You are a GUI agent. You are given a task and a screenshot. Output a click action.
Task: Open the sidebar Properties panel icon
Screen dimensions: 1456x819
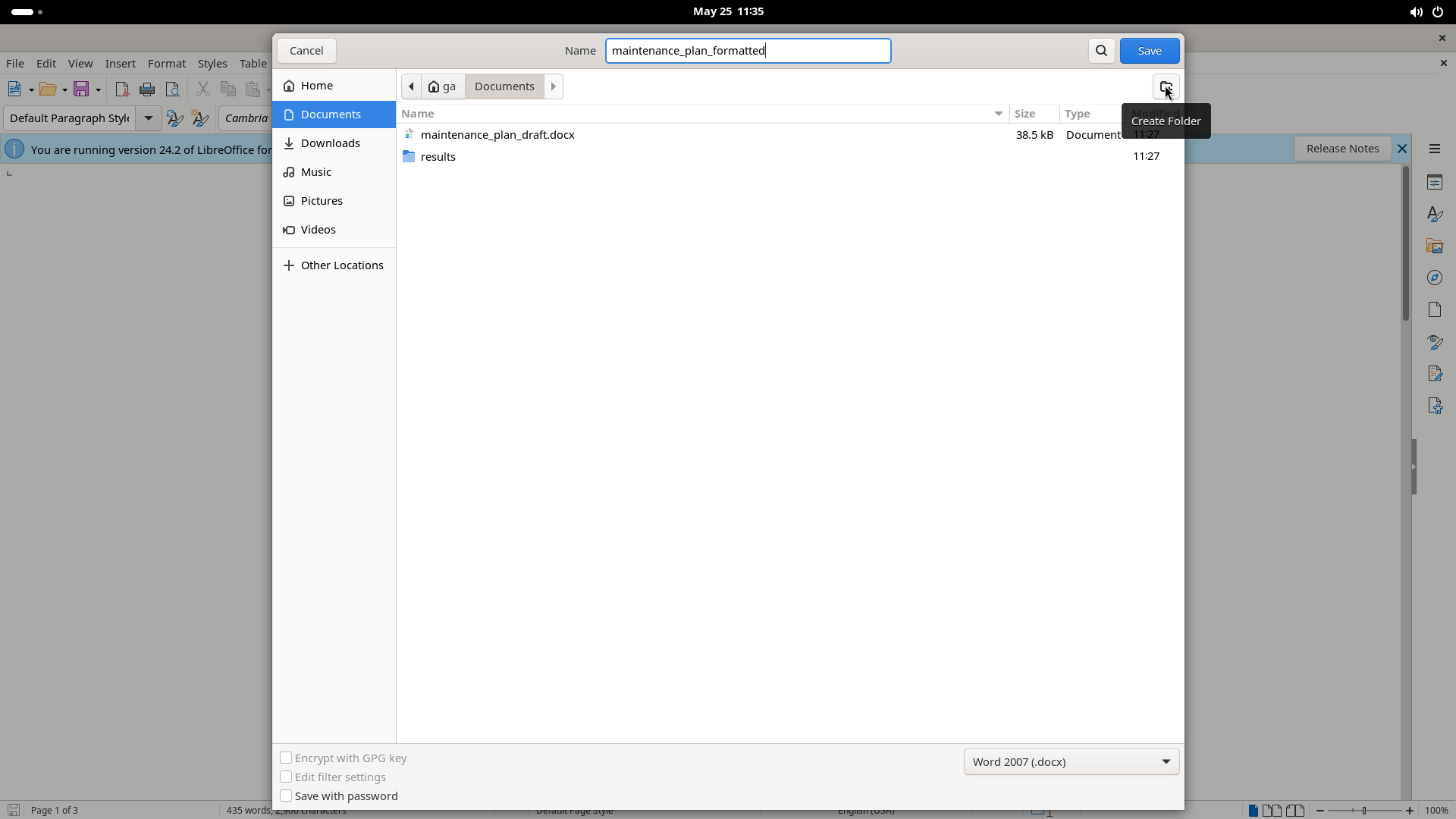(1434, 182)
